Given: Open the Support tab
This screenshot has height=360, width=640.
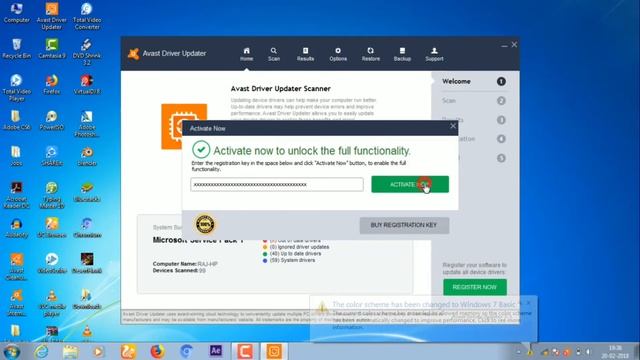Looking at the screenshot, I should (x=434, y=54).
